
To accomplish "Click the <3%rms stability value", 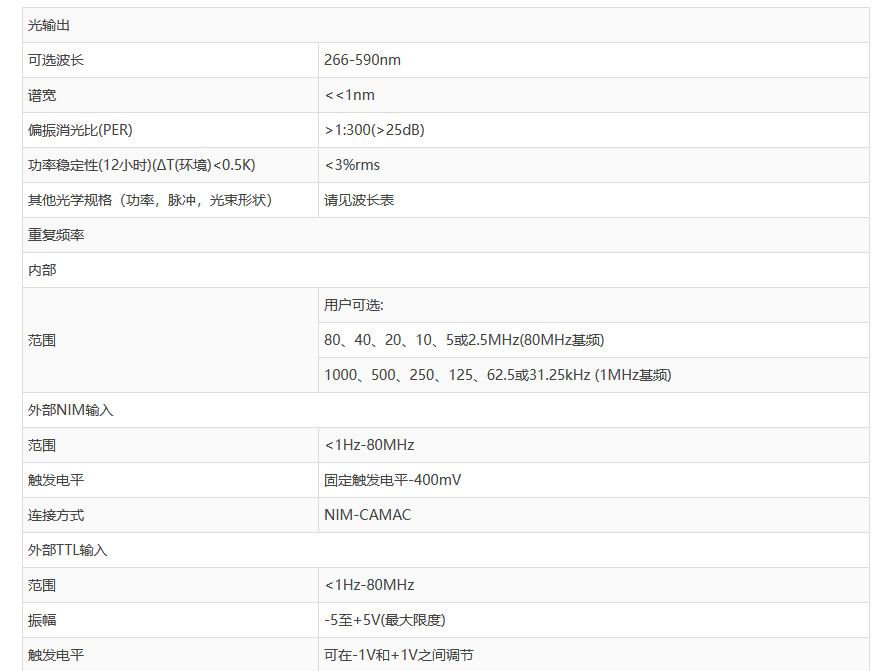I will point(352,165).
